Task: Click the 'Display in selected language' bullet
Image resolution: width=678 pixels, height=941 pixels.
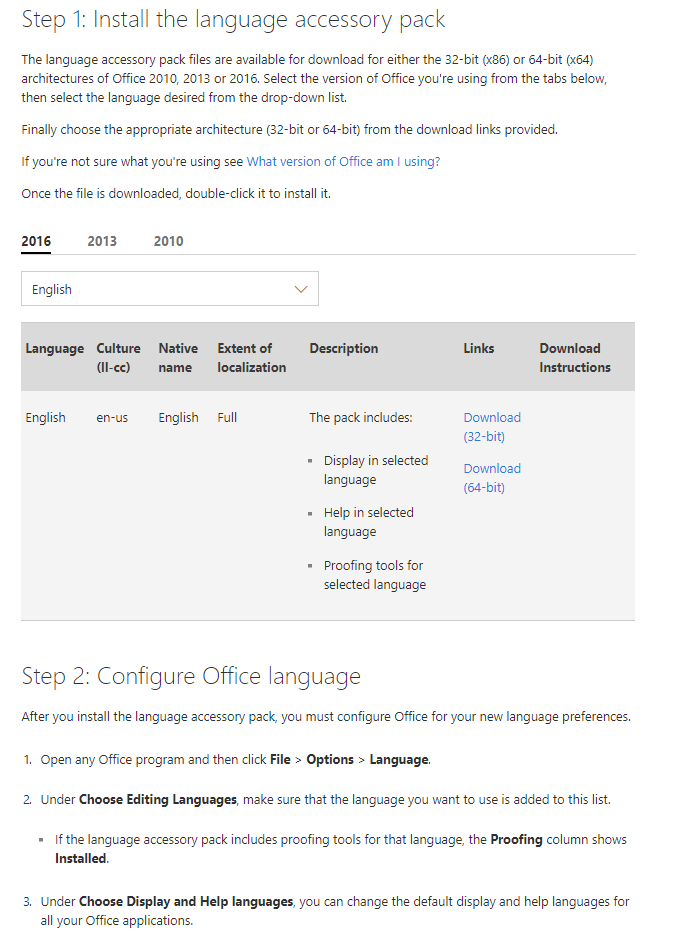Action: click(x=375, y=470)
